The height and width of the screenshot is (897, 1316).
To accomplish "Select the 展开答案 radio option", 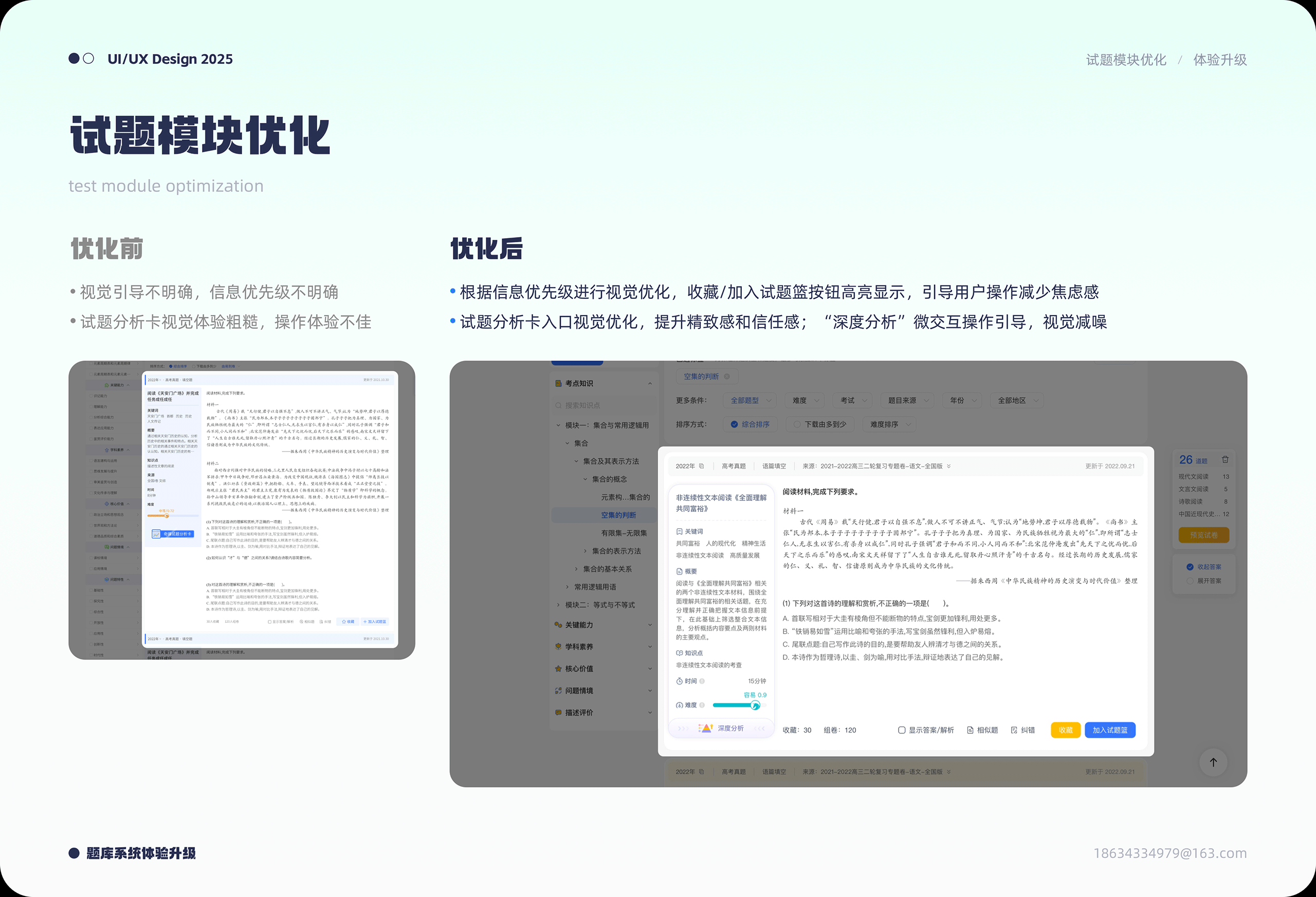I will (1190, 581).
